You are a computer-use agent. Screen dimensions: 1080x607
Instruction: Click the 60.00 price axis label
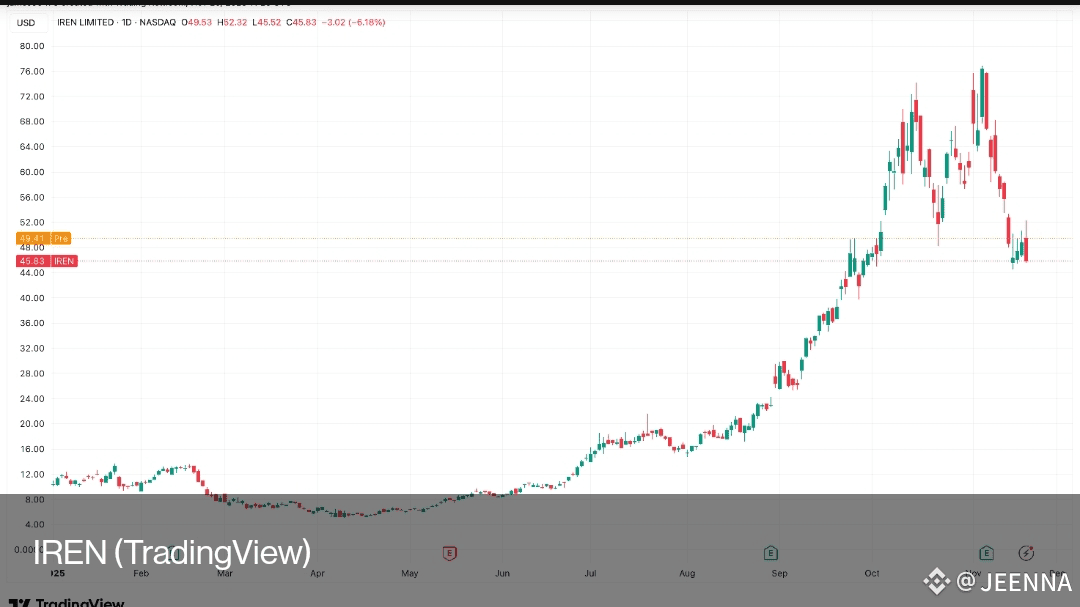(x=32, y=172)
